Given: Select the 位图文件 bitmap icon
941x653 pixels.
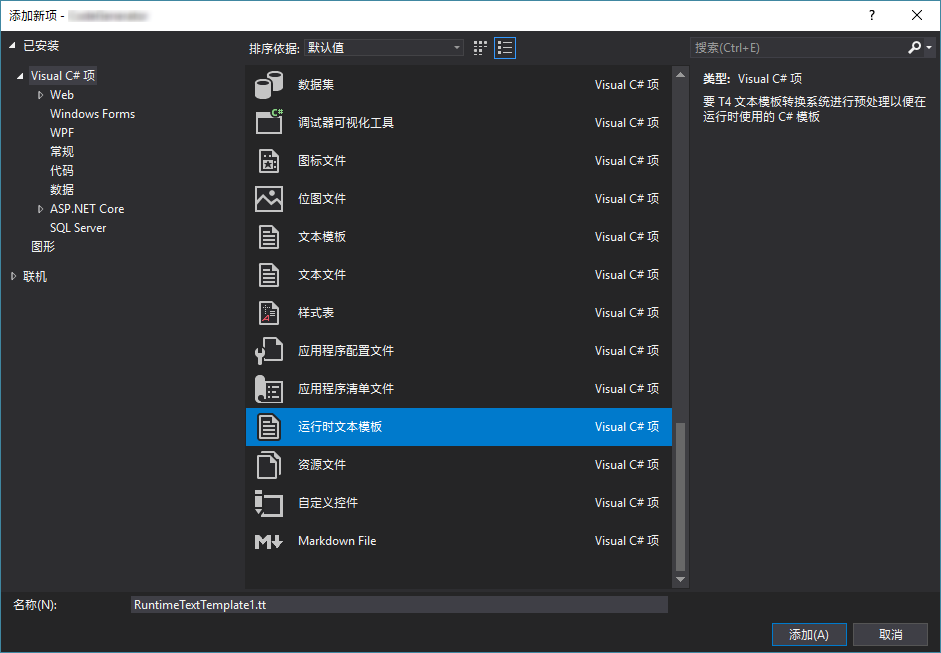Looking at the screenshot, I should pyautogui.click(x=269, y=199).
